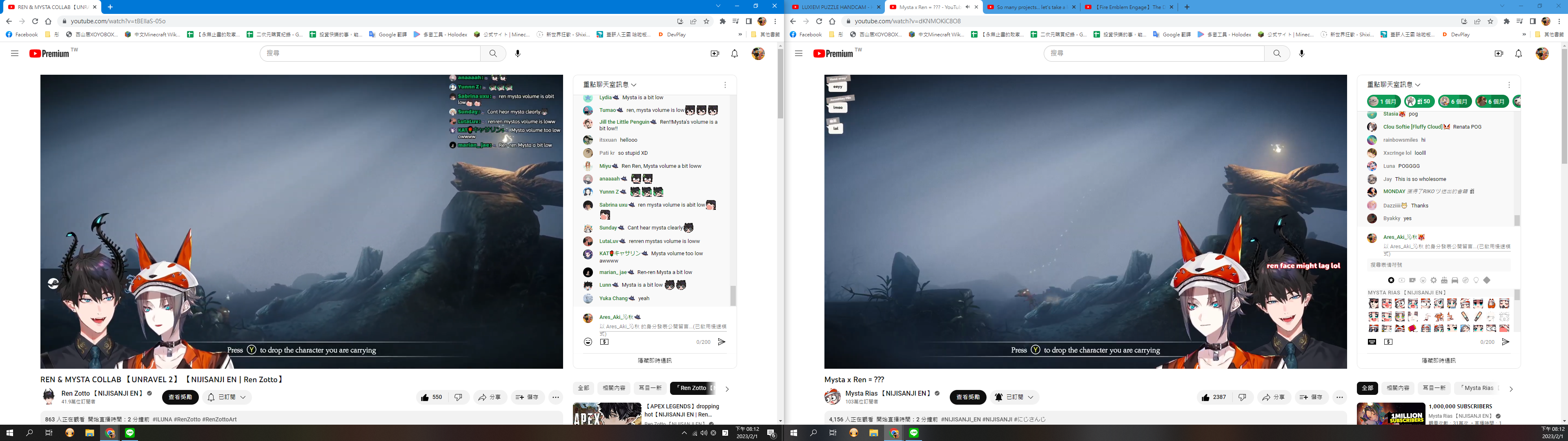
Task: Open extensions puzzle icon in left browser
Action: (x=722, y=21)
